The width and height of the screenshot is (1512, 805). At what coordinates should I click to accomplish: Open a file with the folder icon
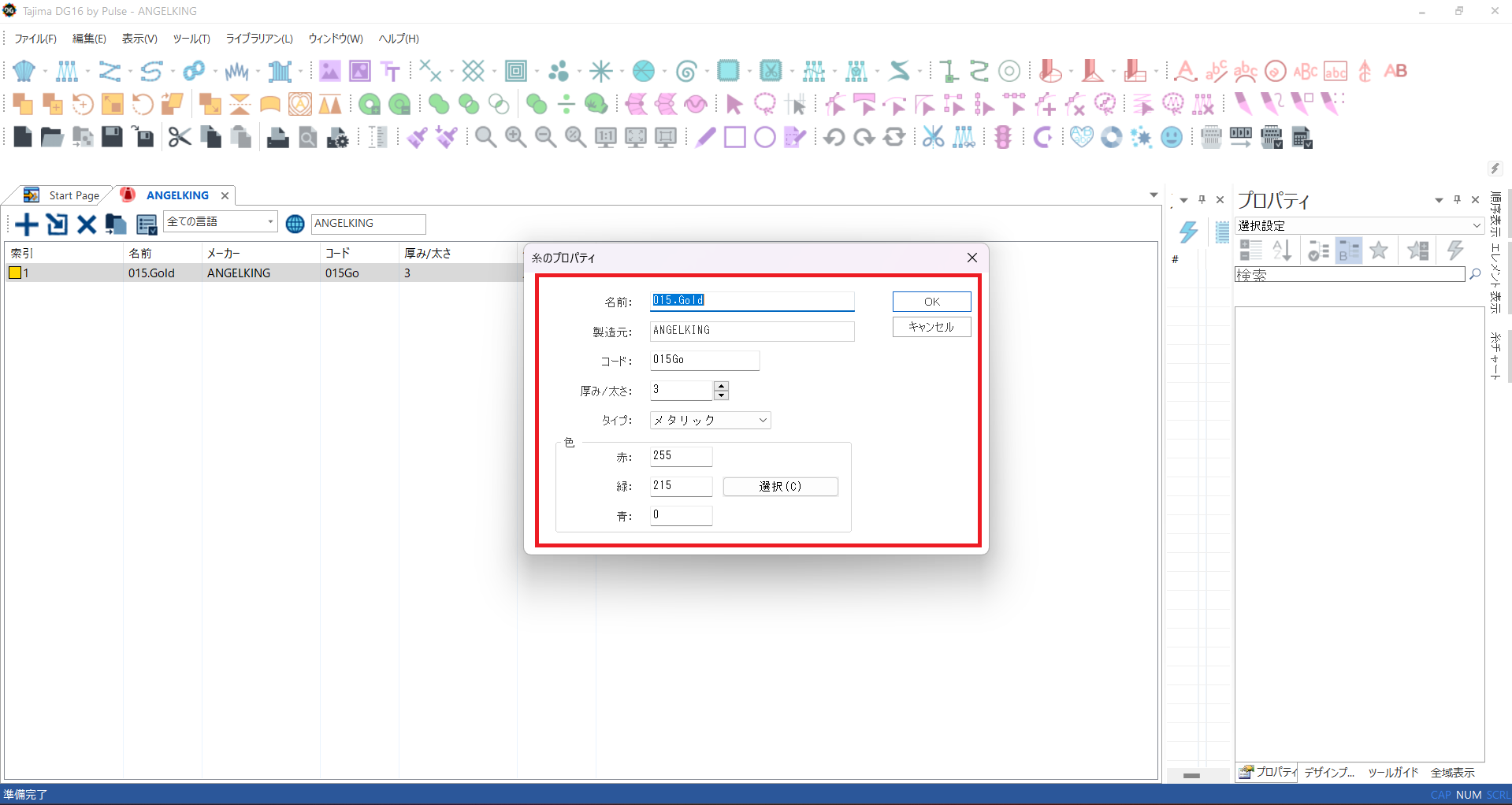[x=52, y=137]
